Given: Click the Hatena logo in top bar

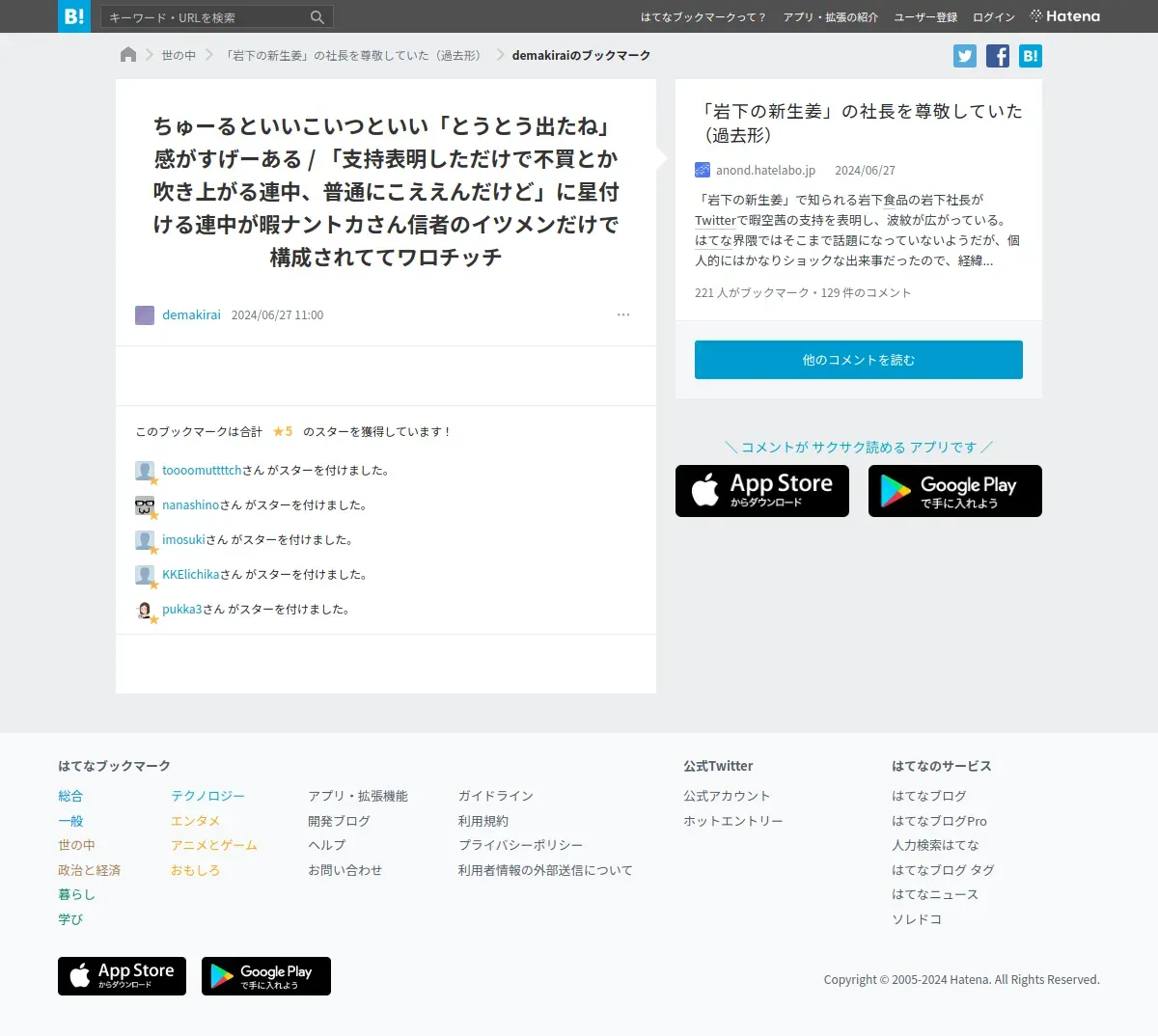Looking at the screenshot, I should (x=1065, y=16).
